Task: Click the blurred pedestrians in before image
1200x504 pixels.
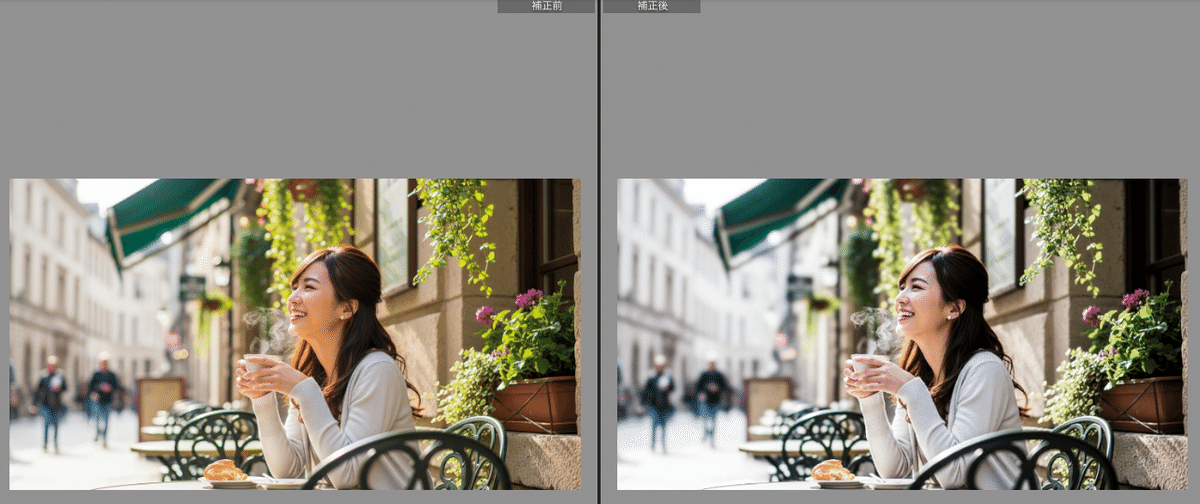Action: pos(76,393)
